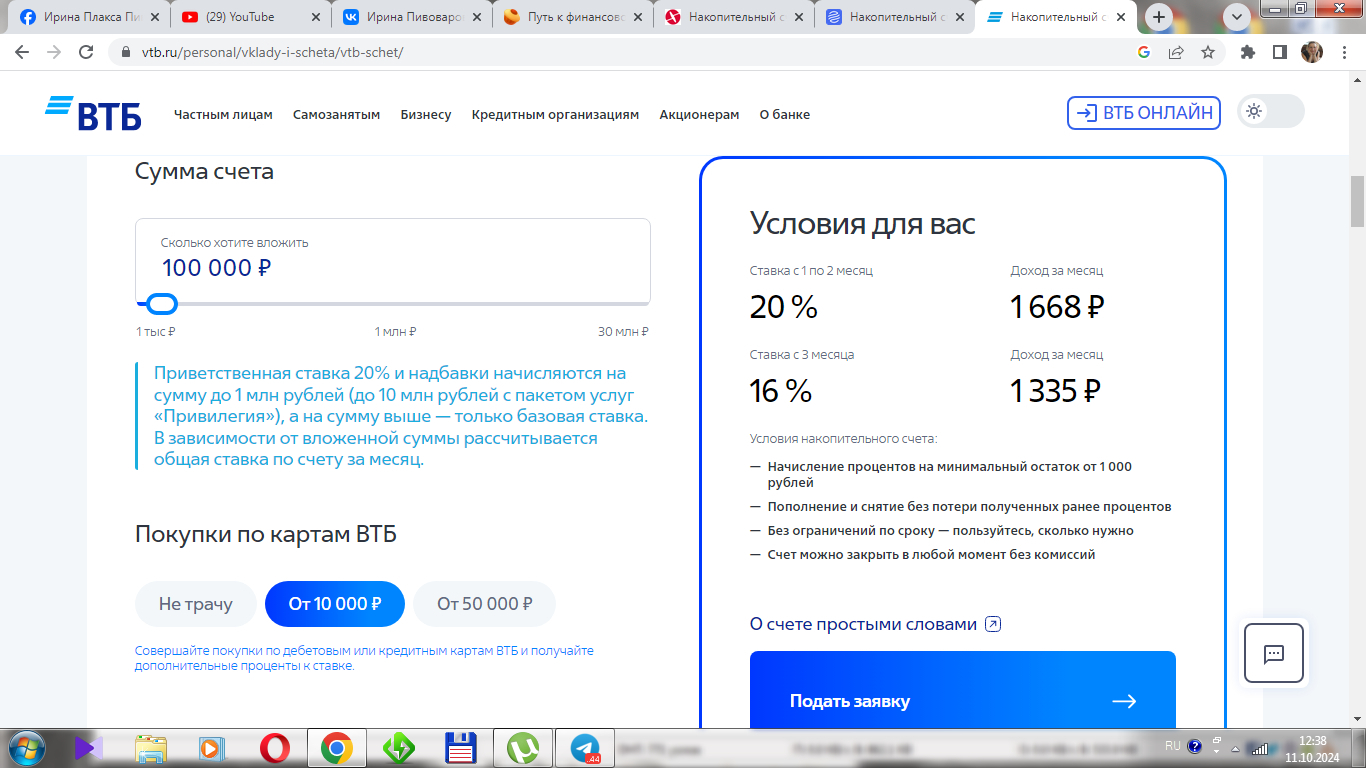Open ВТБ ОНЛАЙН login button
1366x768 pixels.
click(1144, 113)
